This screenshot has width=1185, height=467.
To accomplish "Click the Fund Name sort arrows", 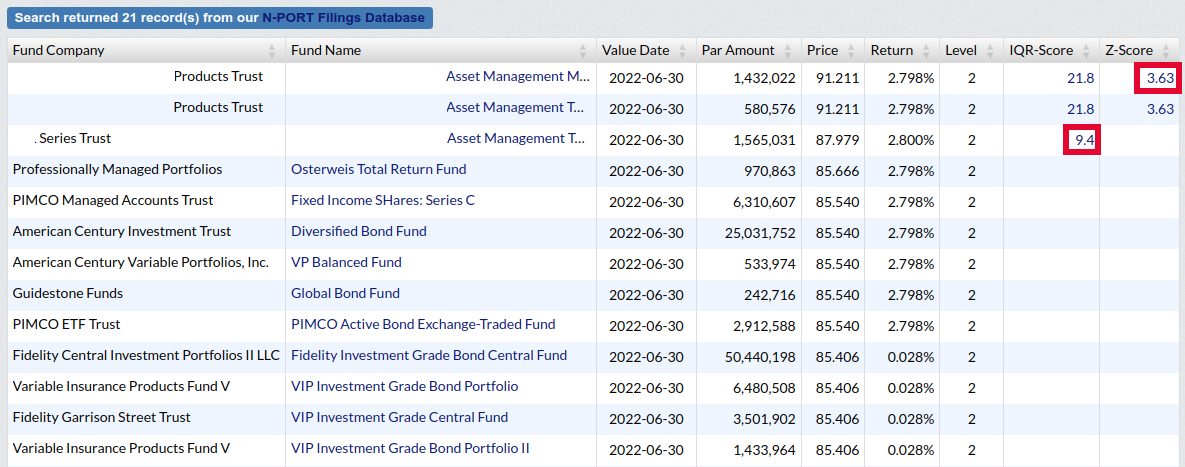I will click(x=583, y=51).
